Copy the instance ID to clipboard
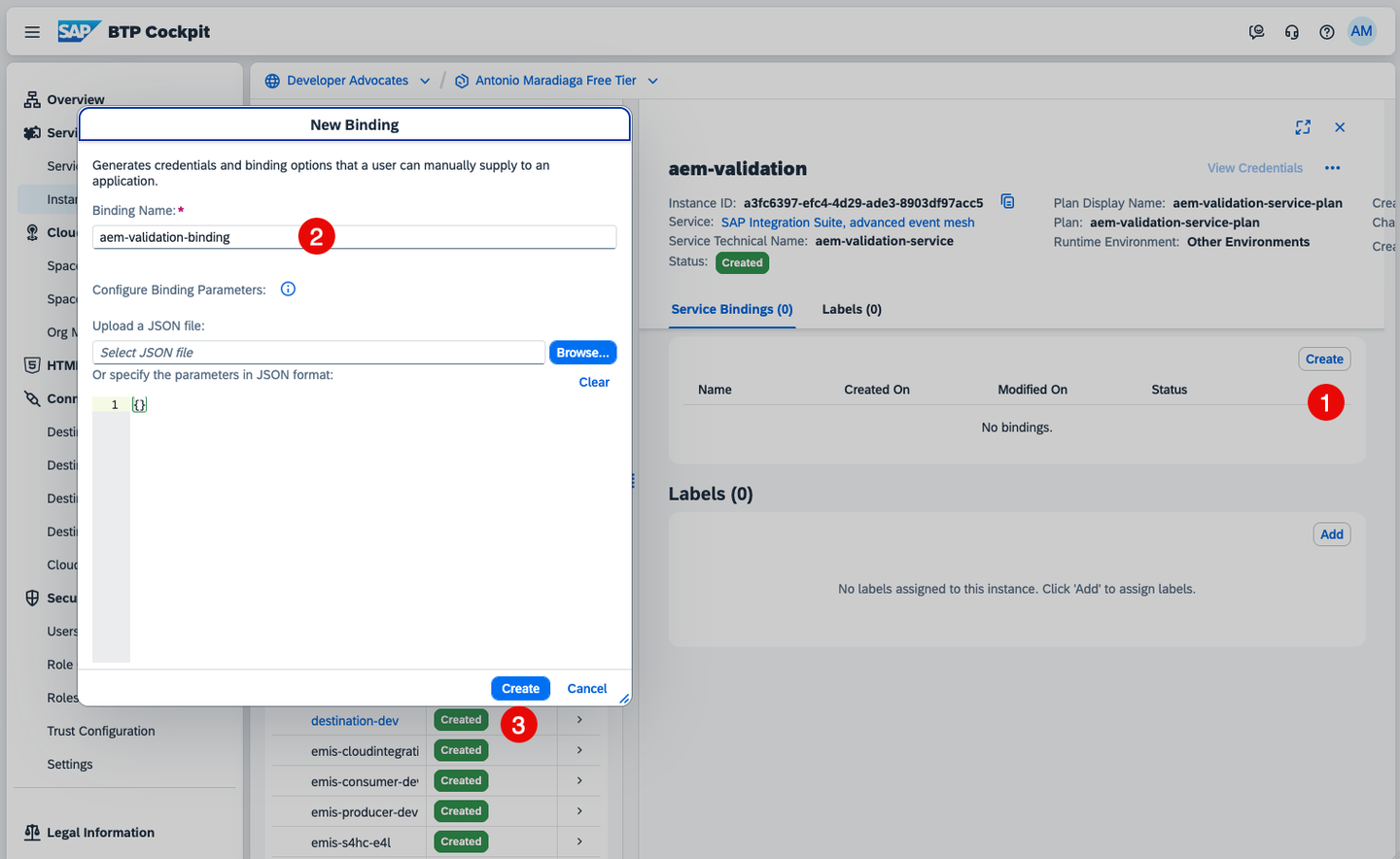The image size is (1400, 859). (x=1007, y=201)
